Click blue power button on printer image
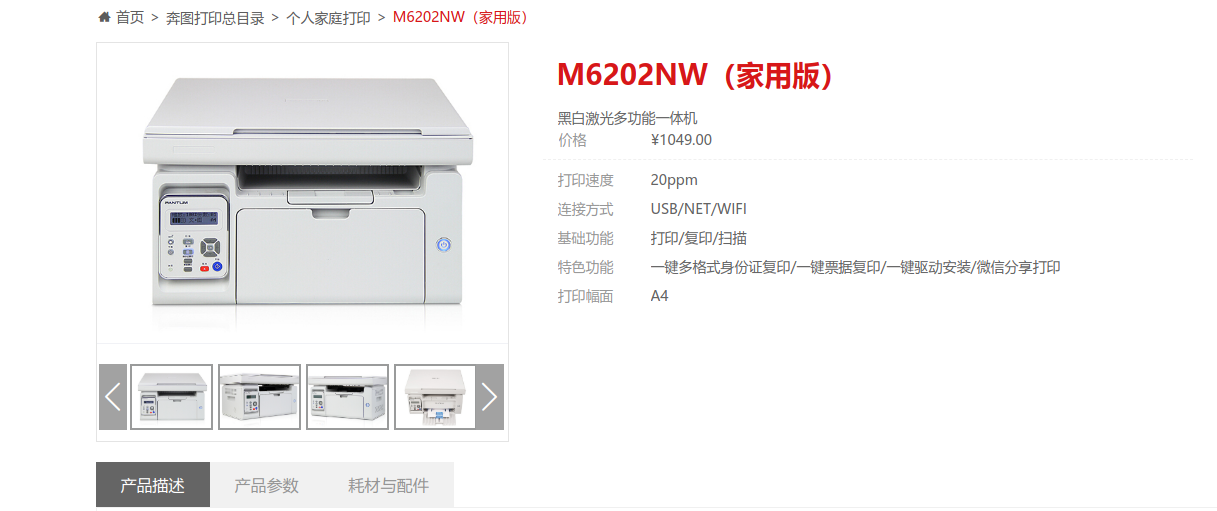 point(444,245)
